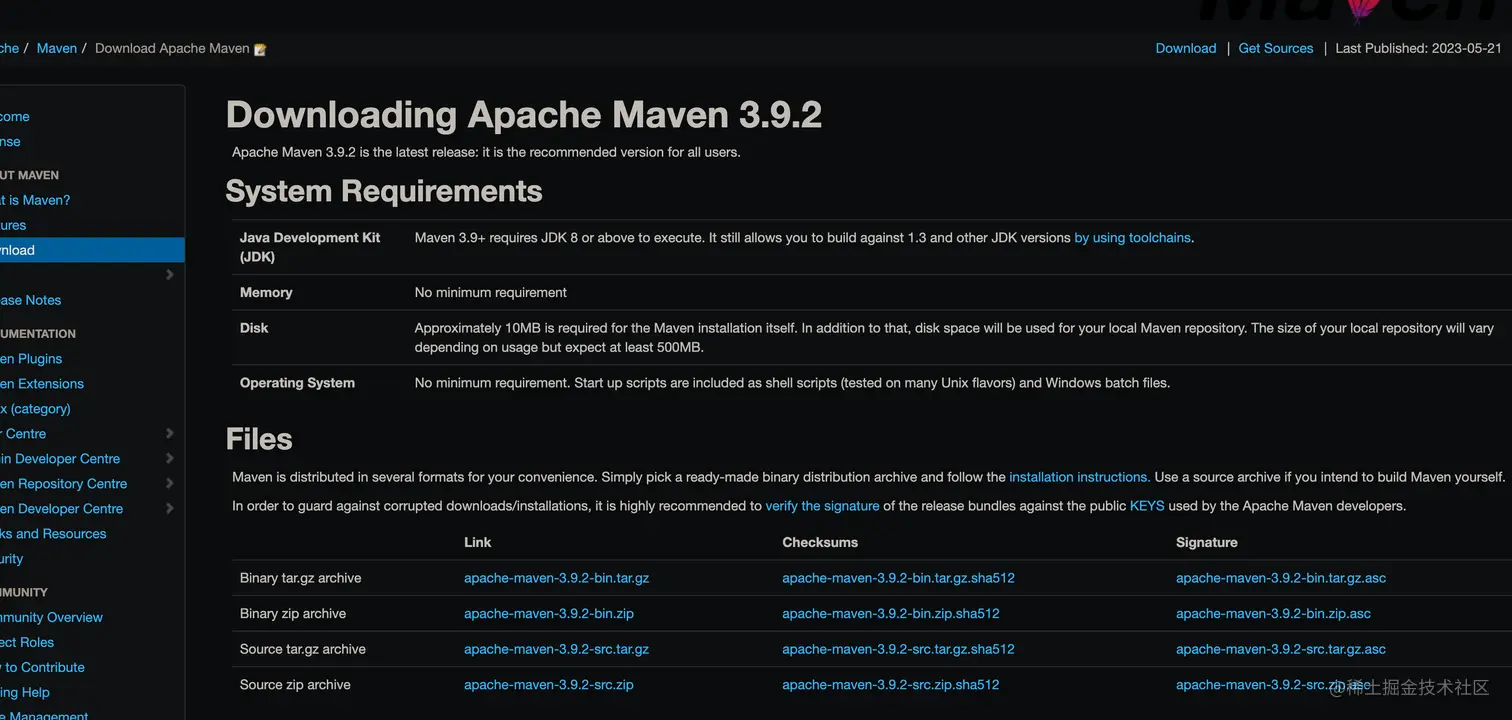Click the 'Operating System' row label

coord(297,383)
